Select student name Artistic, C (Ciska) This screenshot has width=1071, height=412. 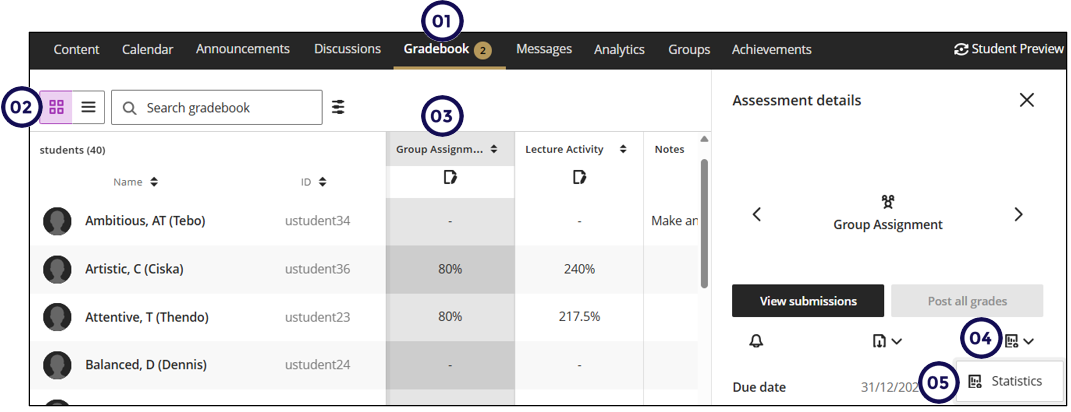134,269
